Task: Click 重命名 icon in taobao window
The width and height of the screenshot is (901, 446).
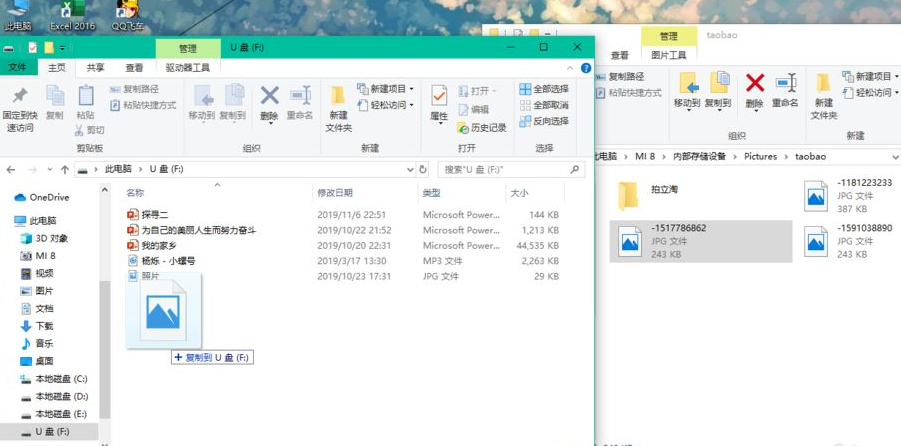Action: 787,85
